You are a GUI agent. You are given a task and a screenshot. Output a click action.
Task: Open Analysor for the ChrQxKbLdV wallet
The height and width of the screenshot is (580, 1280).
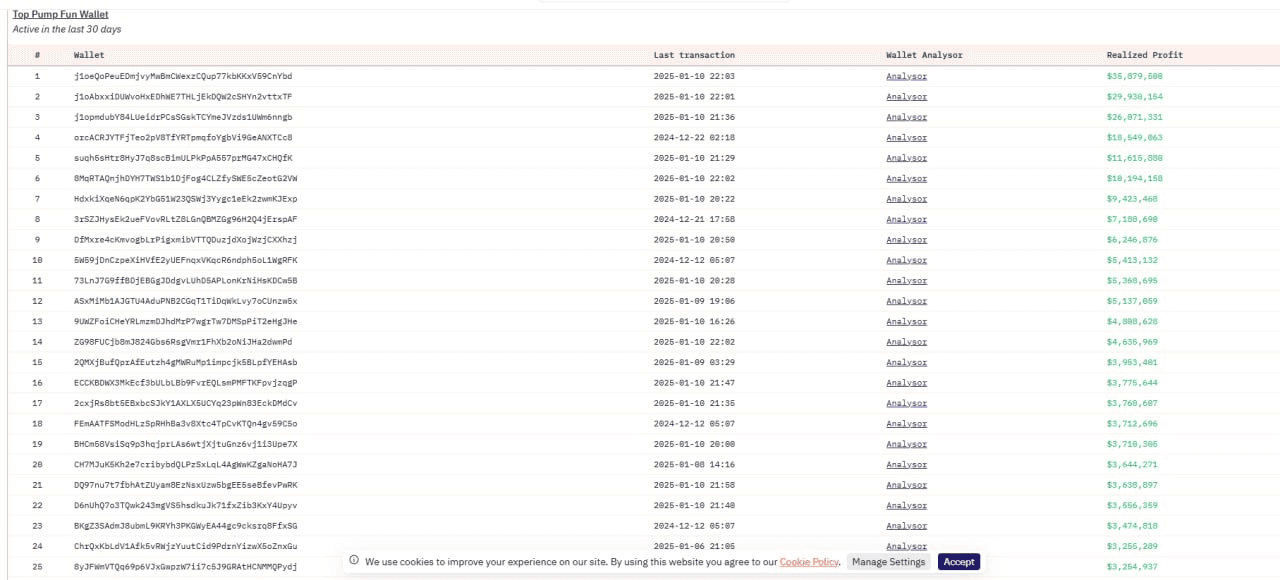tap(906, 546)
